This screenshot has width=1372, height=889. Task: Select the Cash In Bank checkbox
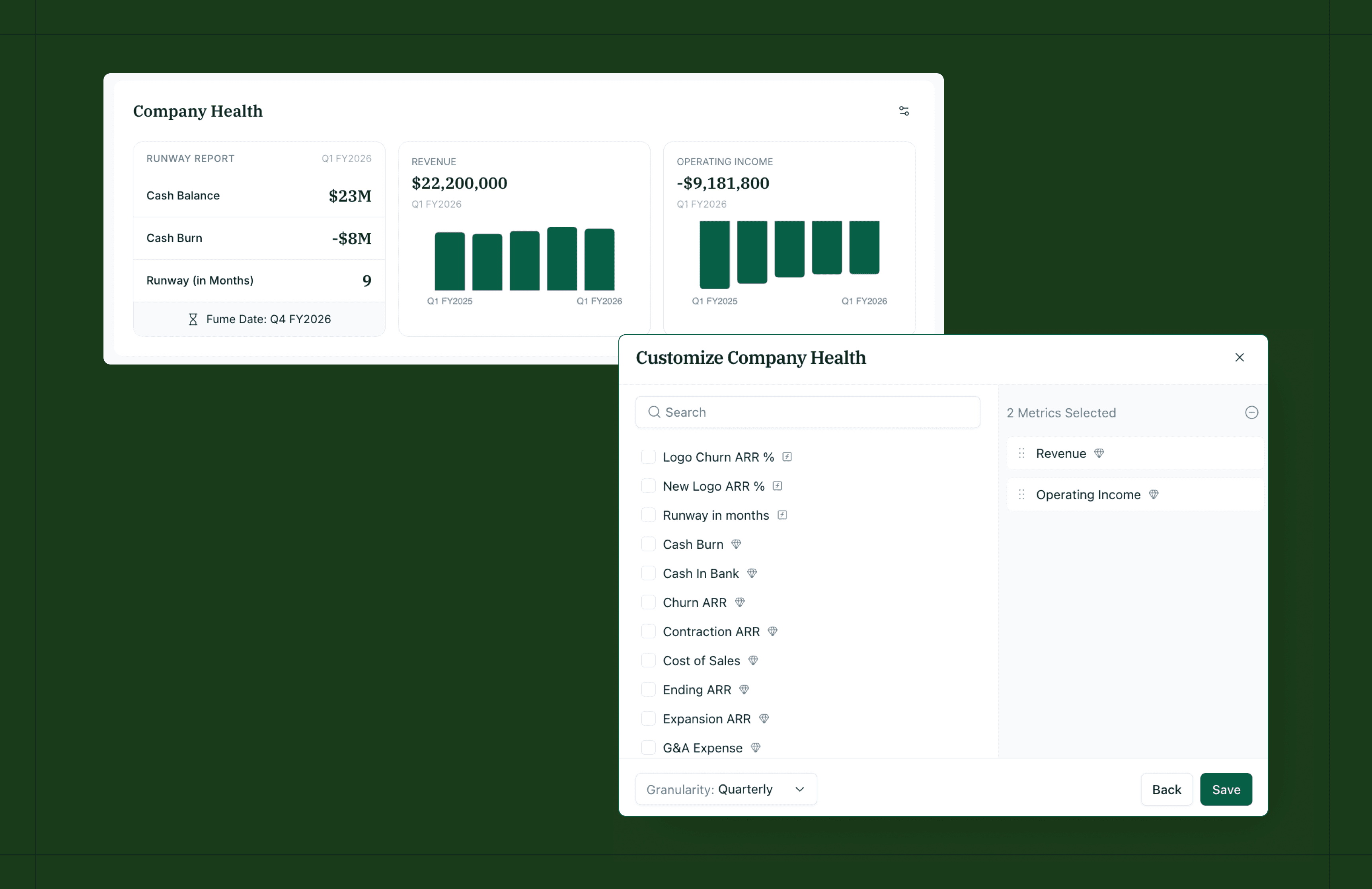[648, 574]
